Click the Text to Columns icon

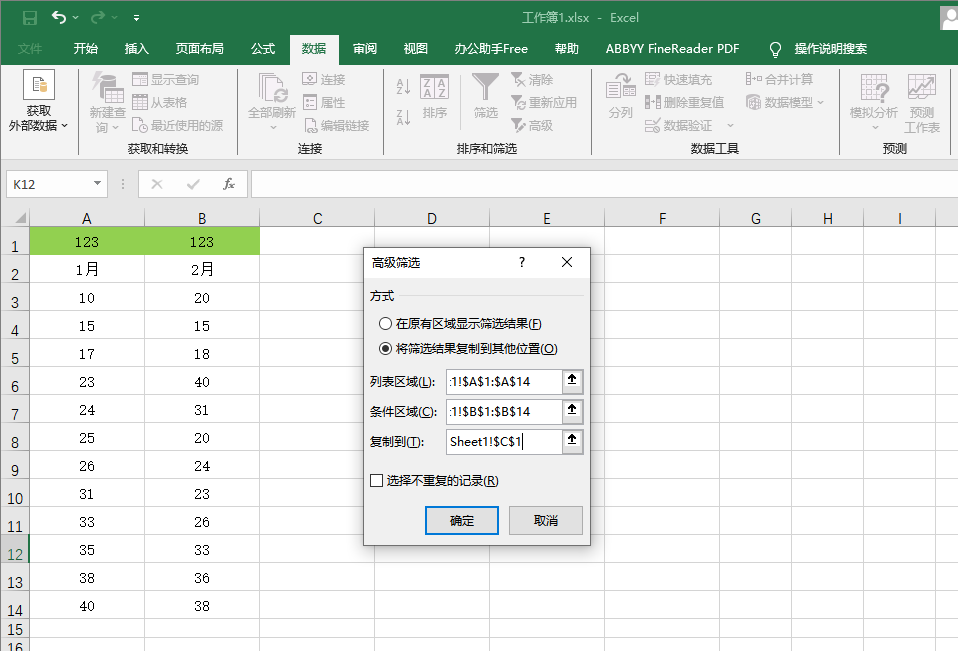click(x=620, y=95)
